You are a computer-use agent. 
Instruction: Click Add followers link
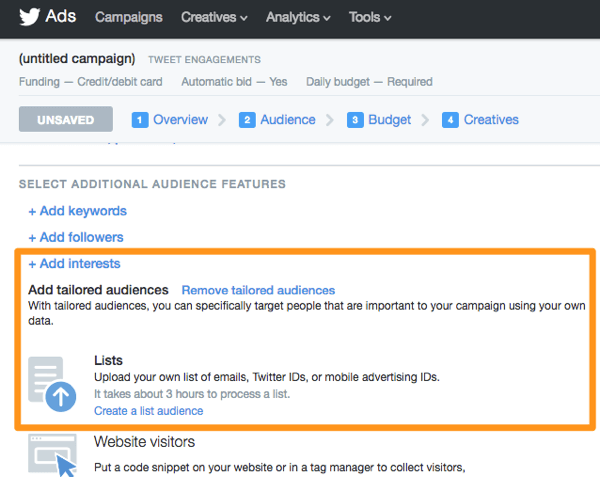(76, 238)
